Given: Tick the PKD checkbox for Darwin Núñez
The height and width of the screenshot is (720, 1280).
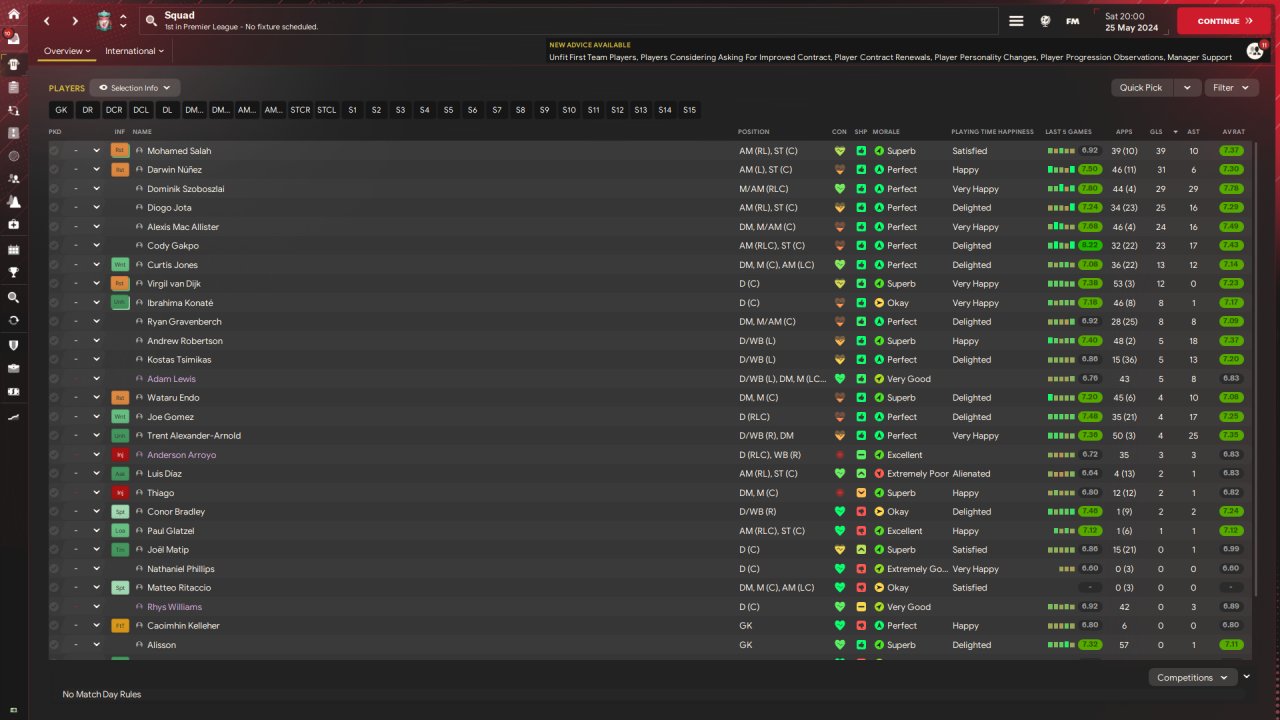Looking at the screenshot, I should (54, 170).
